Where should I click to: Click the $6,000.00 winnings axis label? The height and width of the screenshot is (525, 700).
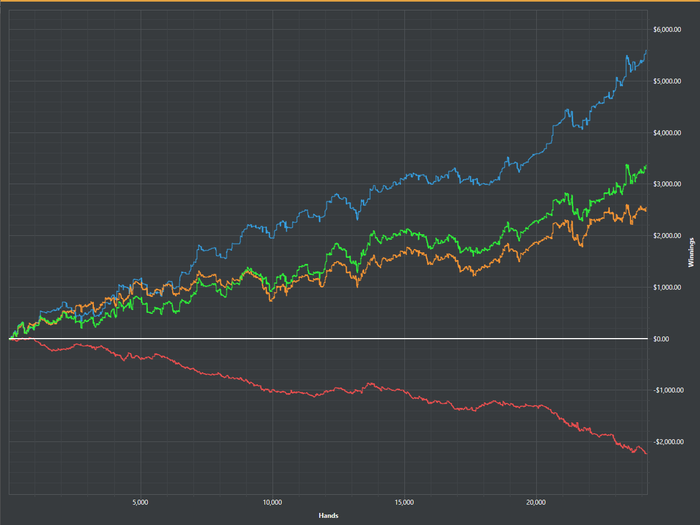coord(667,29)
